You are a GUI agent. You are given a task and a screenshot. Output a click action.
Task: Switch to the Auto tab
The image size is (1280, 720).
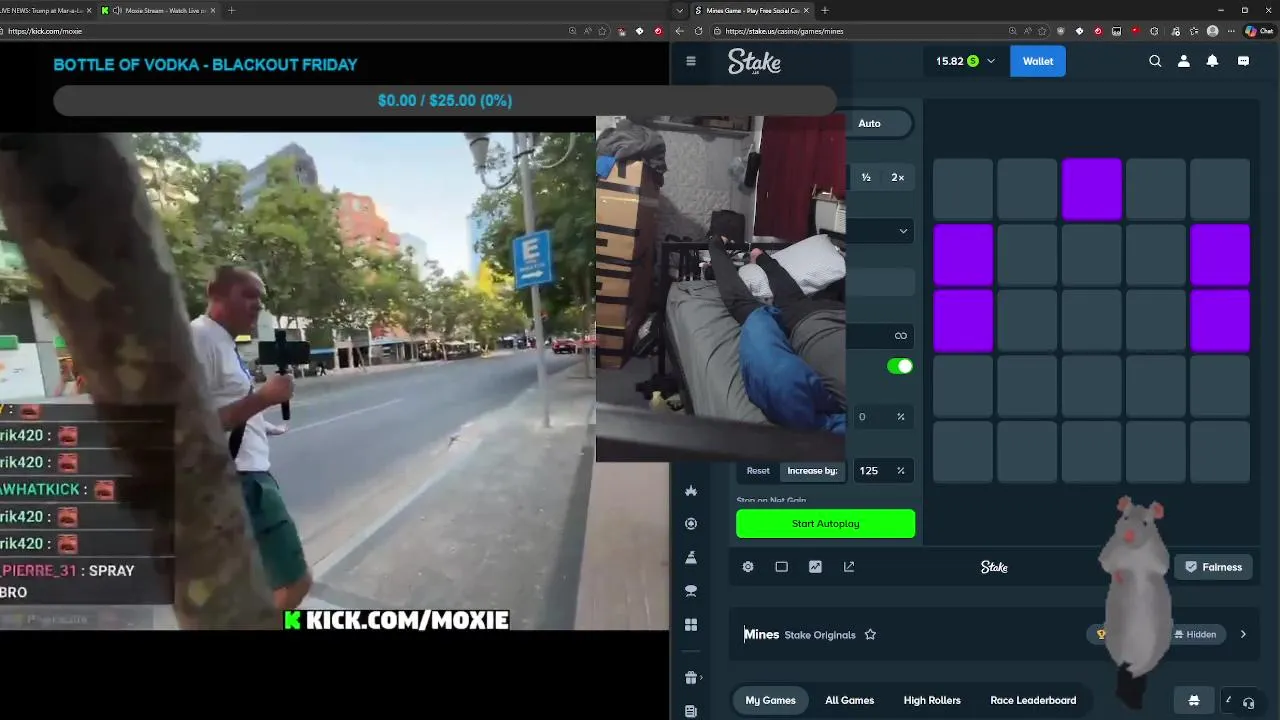[869, 123]
